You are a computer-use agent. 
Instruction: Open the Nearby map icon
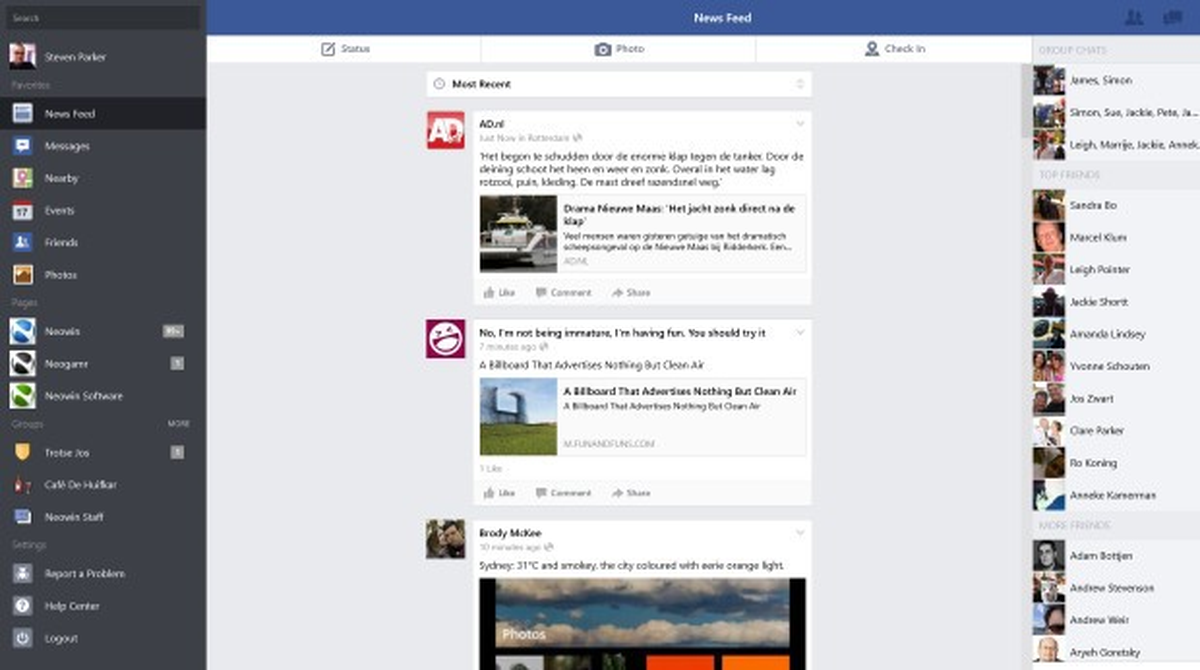click(x=23, y=178)
